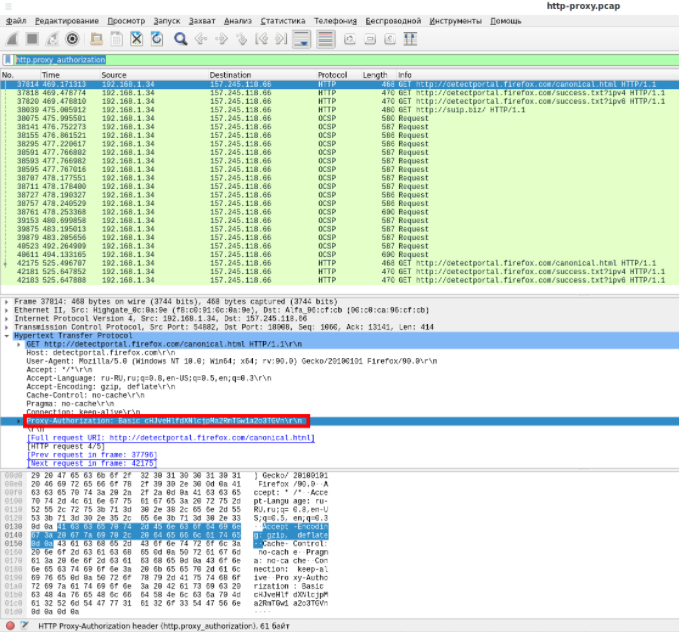This screenshot has height=632, width=679.
Task: Open capture options dialog
Action: pos(72,39)
